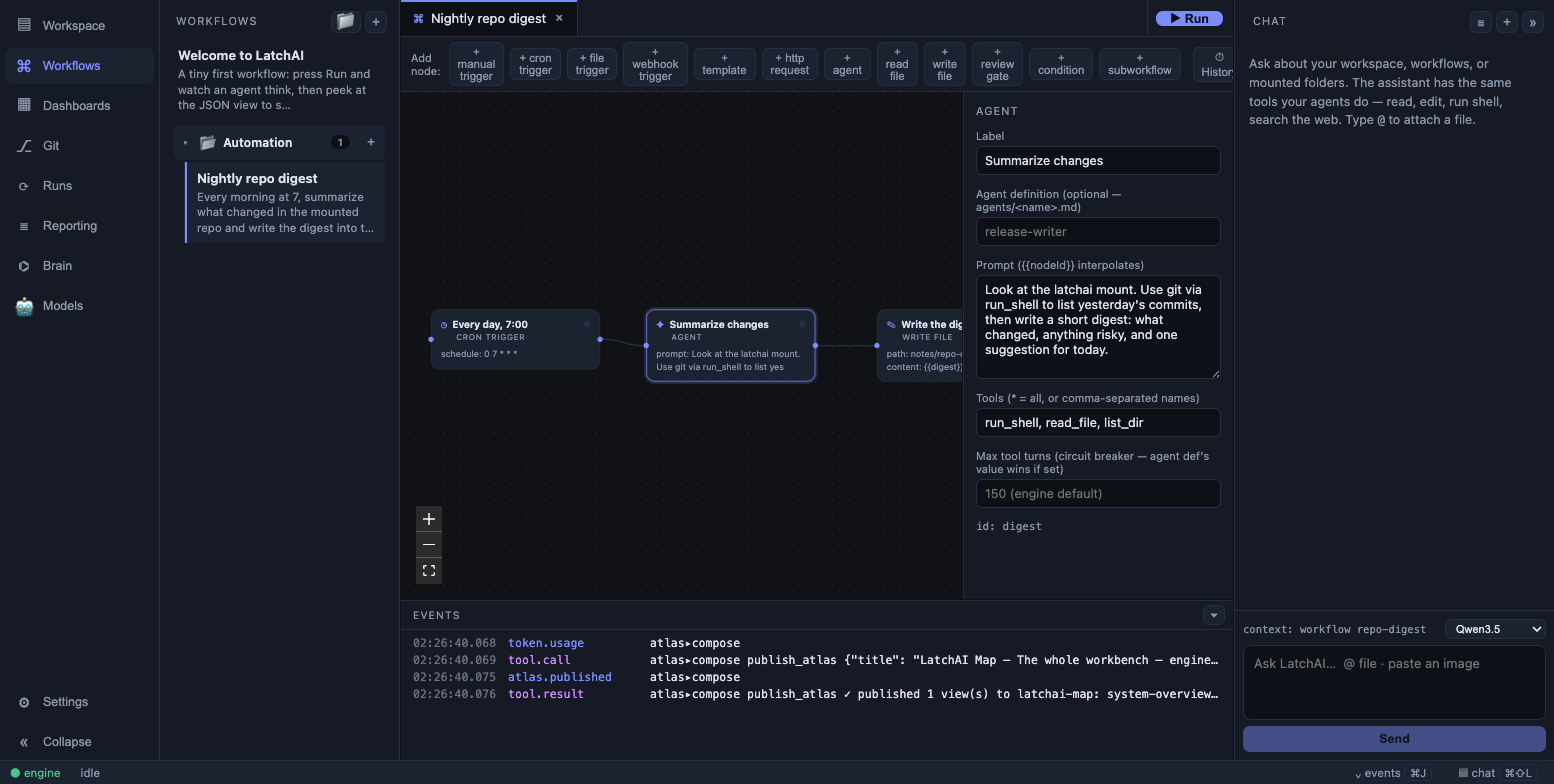The height and width of the screenshot is (784, 1554).
Task: Add an agent node
Action: [x=847, y=64]
